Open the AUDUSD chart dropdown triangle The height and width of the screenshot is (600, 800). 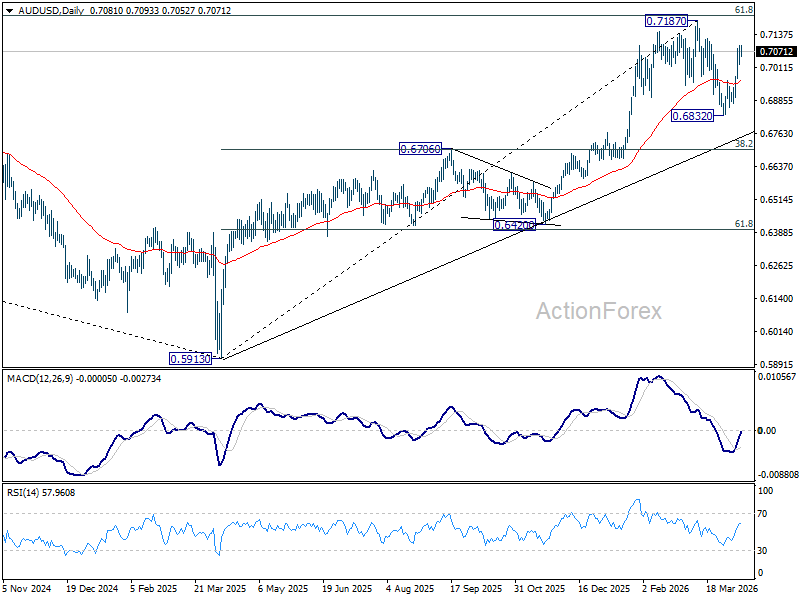pyautogui.click(x=9, y=11)
